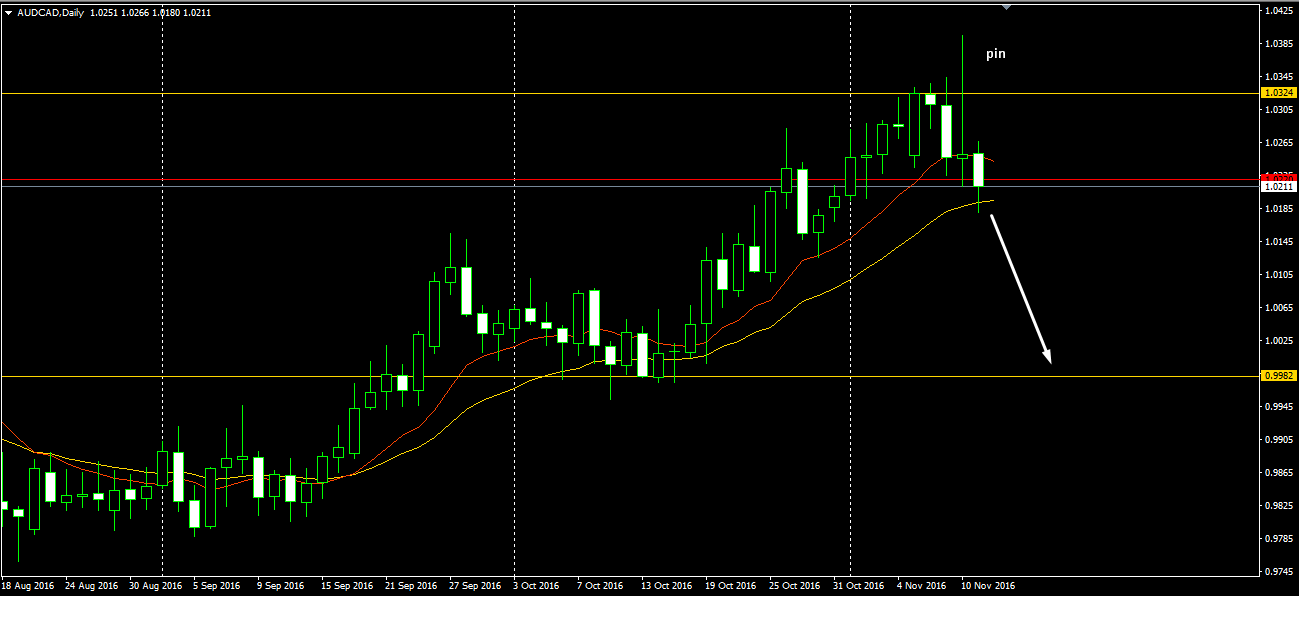Click the 0.9785 price axis value
Screen dimensions: 1299x628
tap(1279, 539)
